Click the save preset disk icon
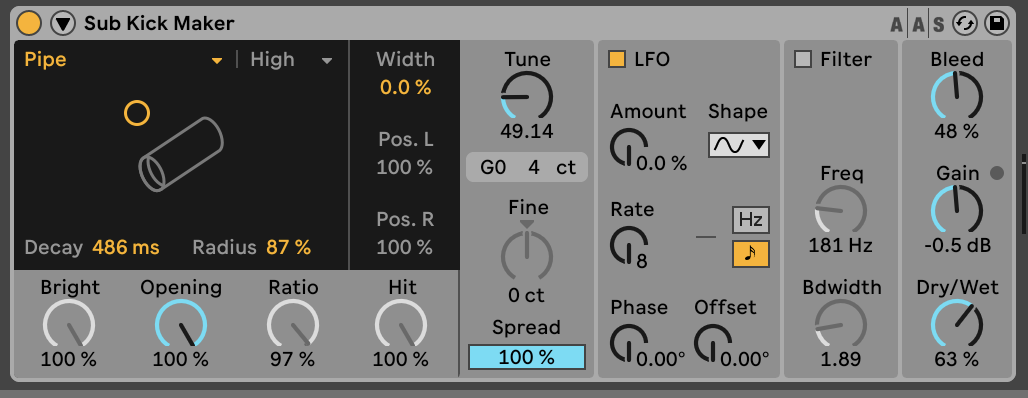This screenshot has width=1028, height=398. coord(997,24)
